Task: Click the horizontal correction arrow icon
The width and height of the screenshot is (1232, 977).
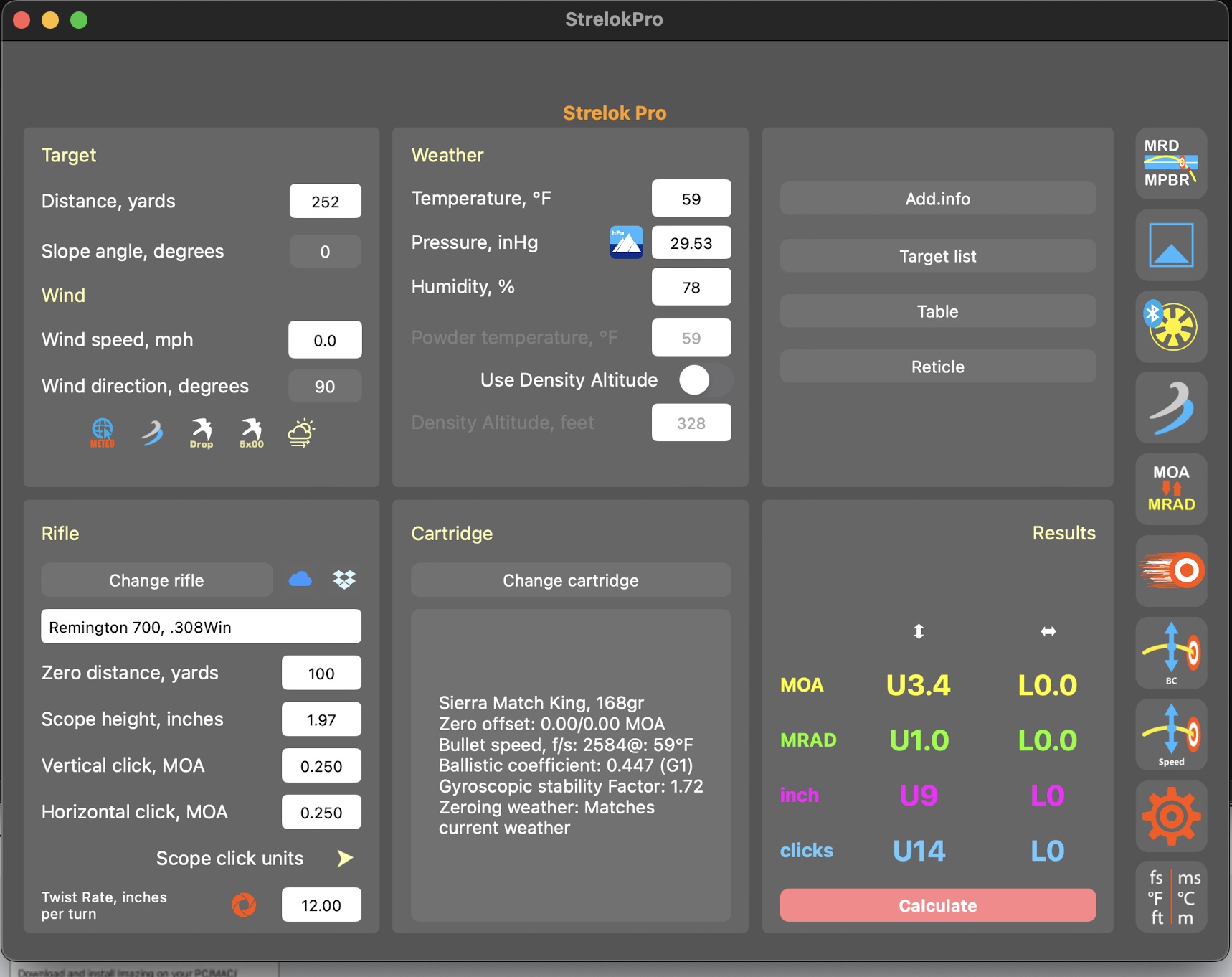Action: (x=1048, y=631)
